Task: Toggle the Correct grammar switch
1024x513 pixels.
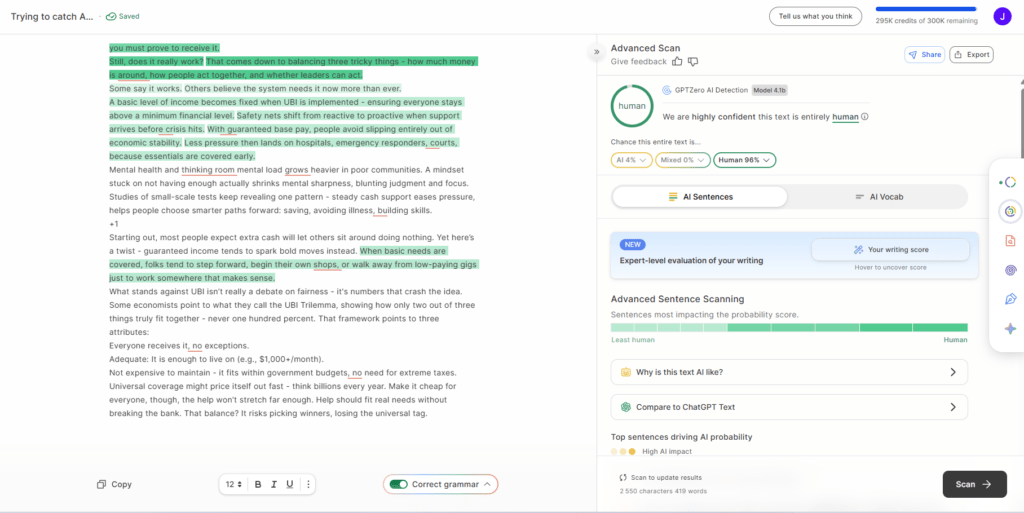Action: 399,484
